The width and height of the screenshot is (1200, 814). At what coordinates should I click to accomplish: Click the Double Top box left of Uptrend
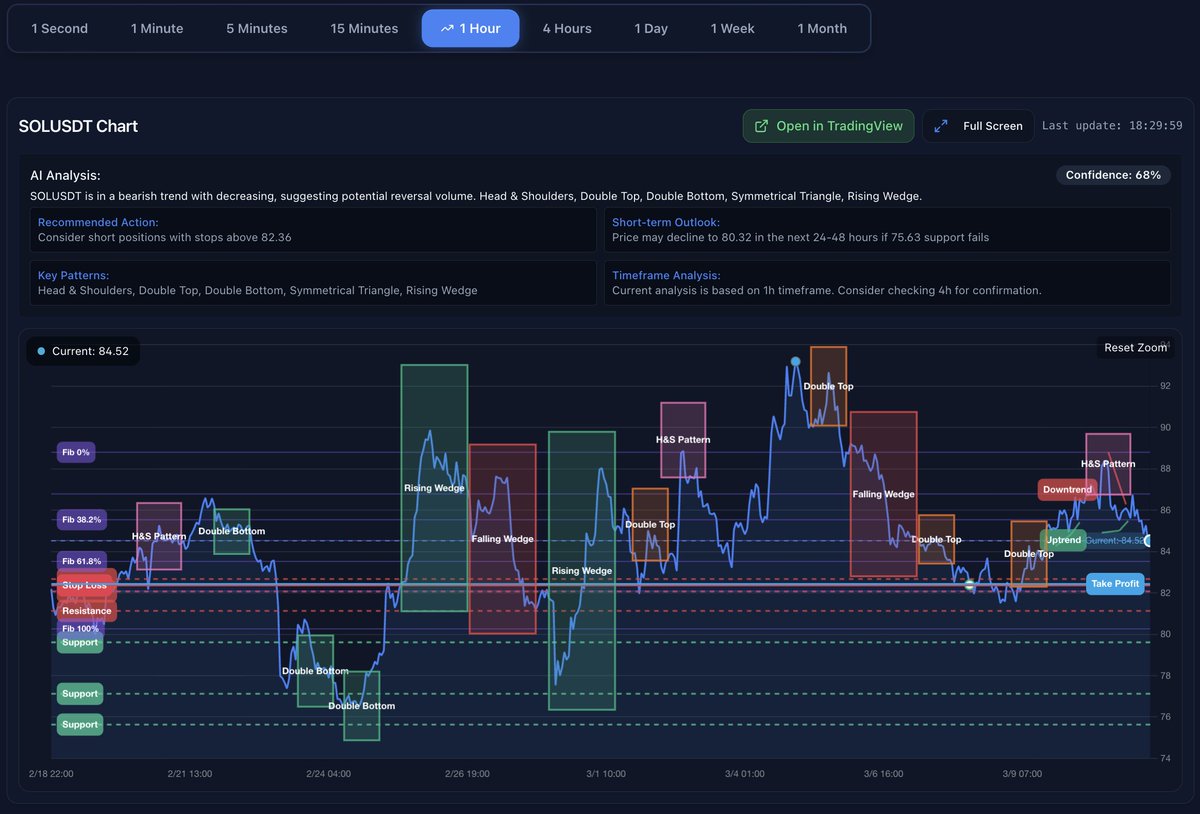click(x=1029, y=553)
